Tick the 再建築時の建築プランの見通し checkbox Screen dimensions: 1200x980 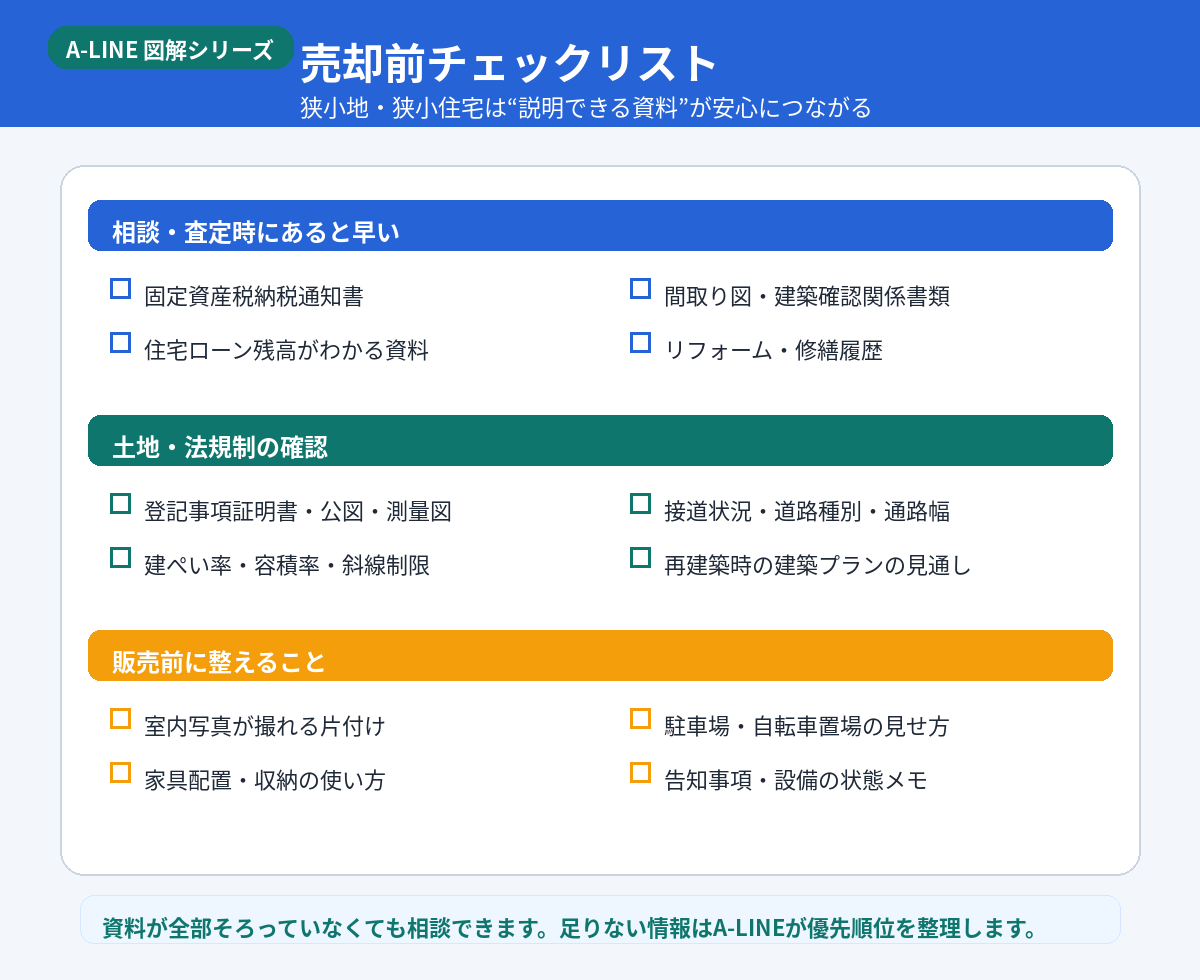pyautogui.click(x=641, y=558)
